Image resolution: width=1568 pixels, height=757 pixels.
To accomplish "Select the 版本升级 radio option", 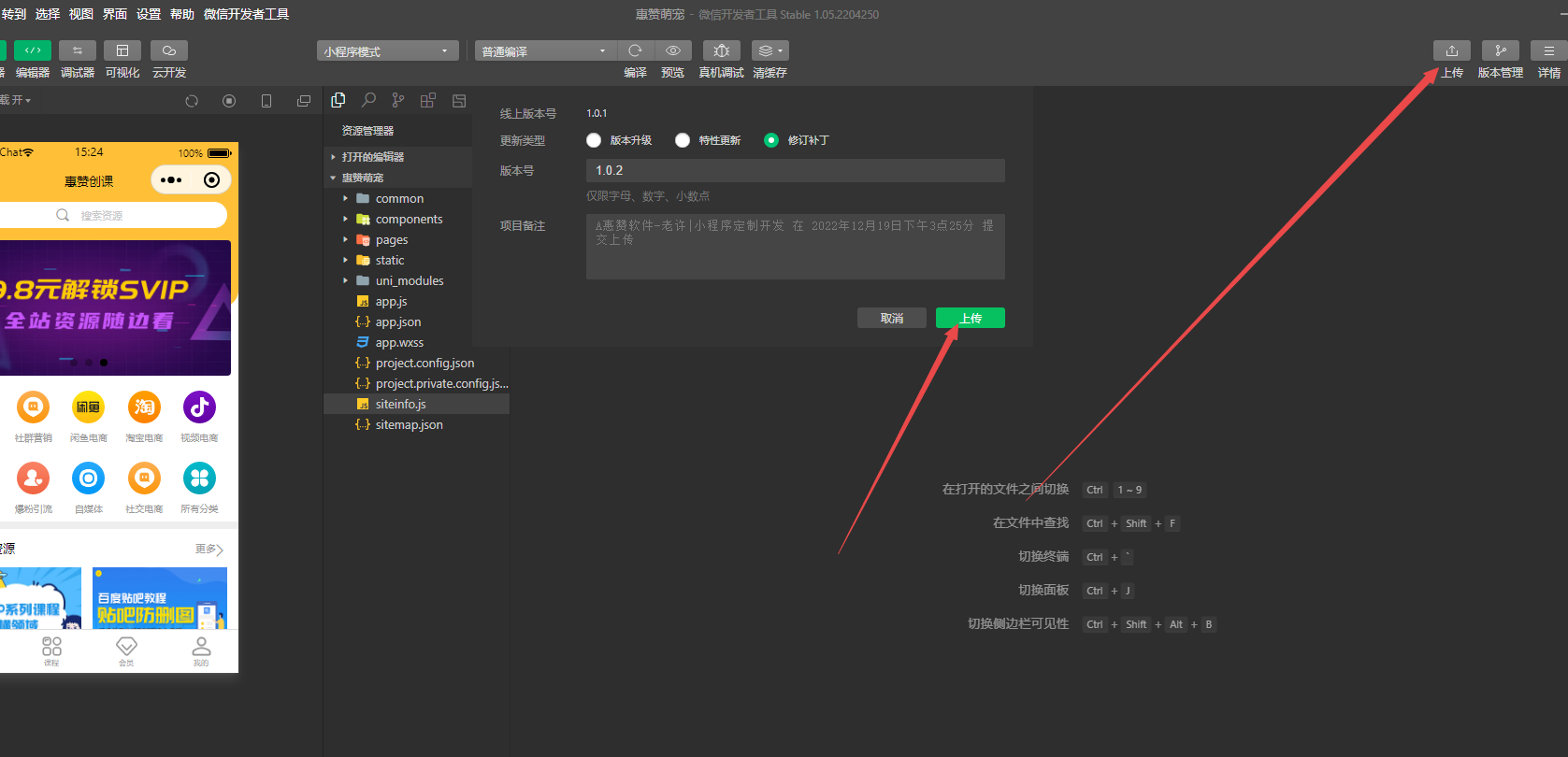I will pos(594,140).
